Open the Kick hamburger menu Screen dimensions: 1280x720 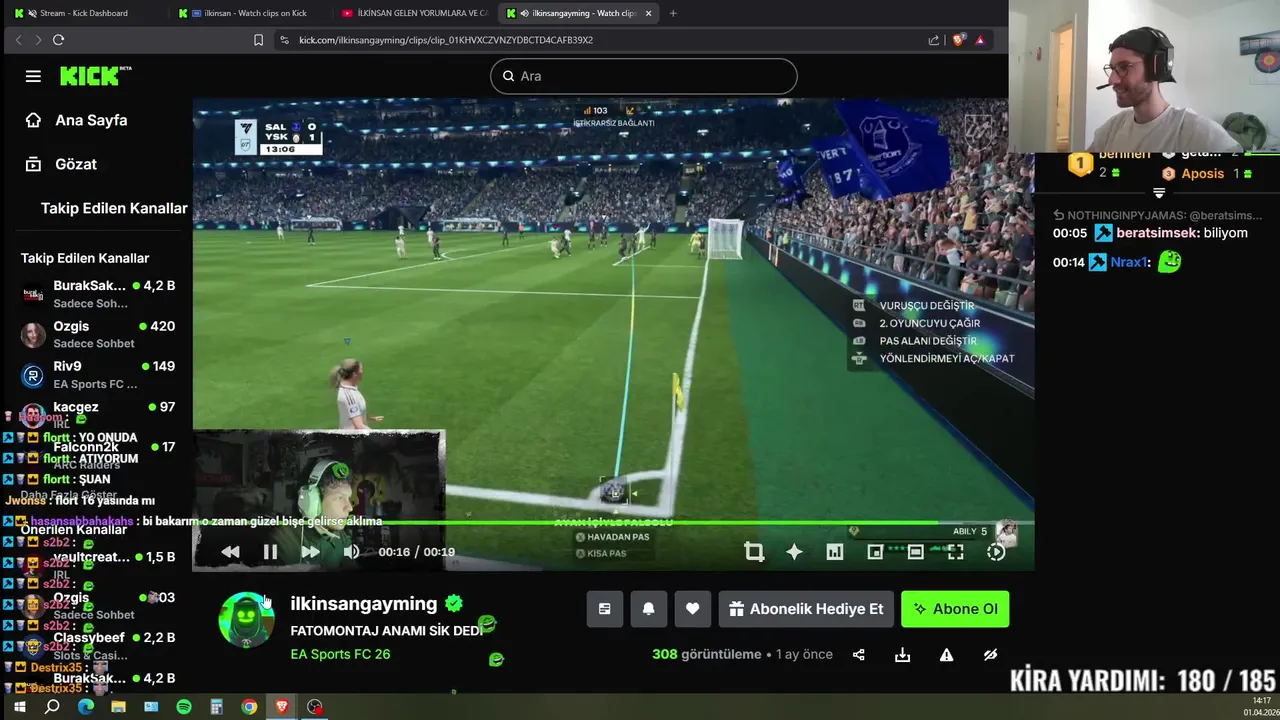coord(33,76)
